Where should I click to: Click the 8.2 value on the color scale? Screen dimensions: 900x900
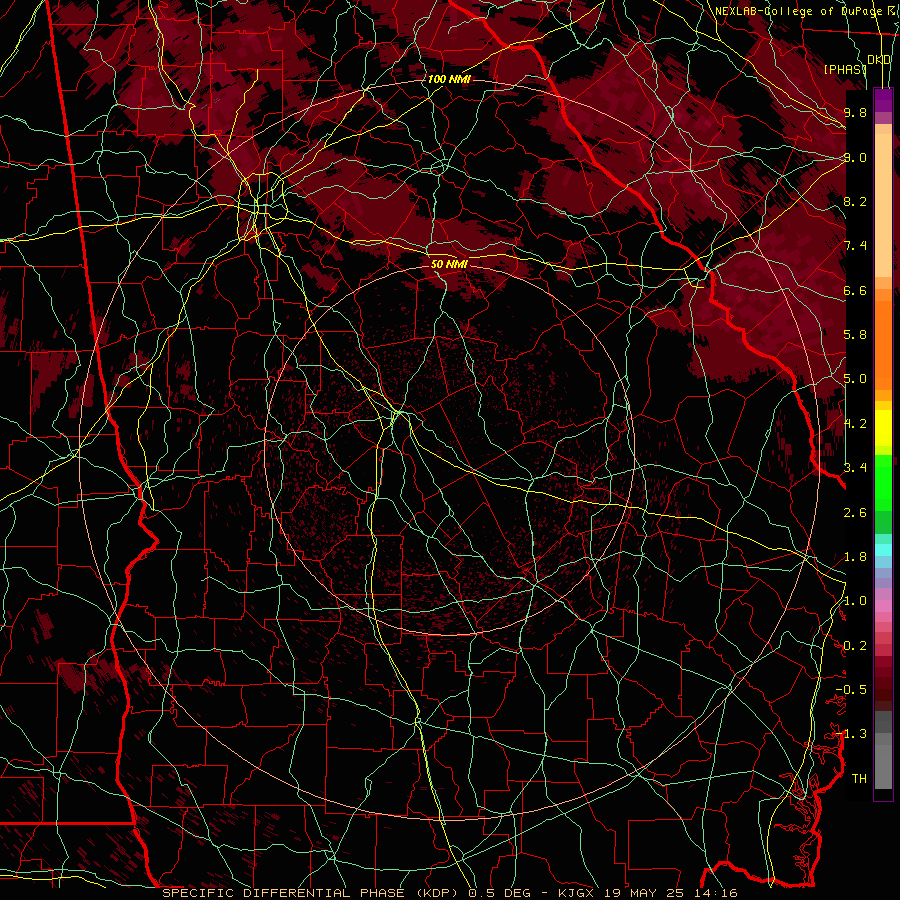pos(855,201)
